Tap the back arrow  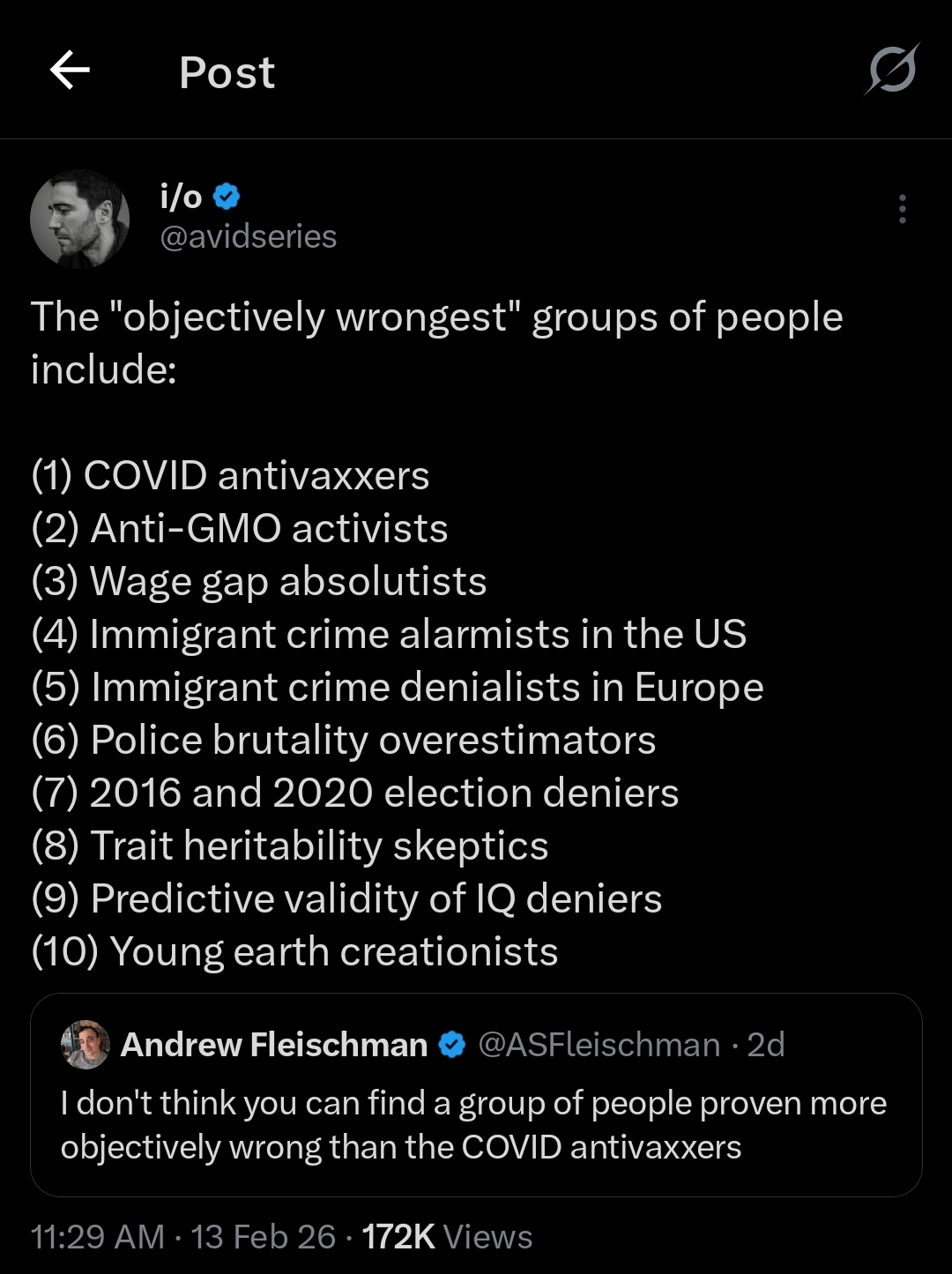pos(70,71)
